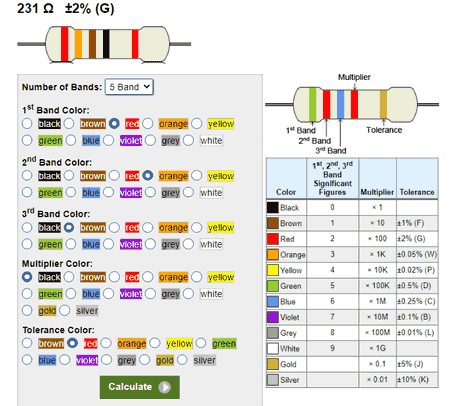Select red tolerance color

72,343
